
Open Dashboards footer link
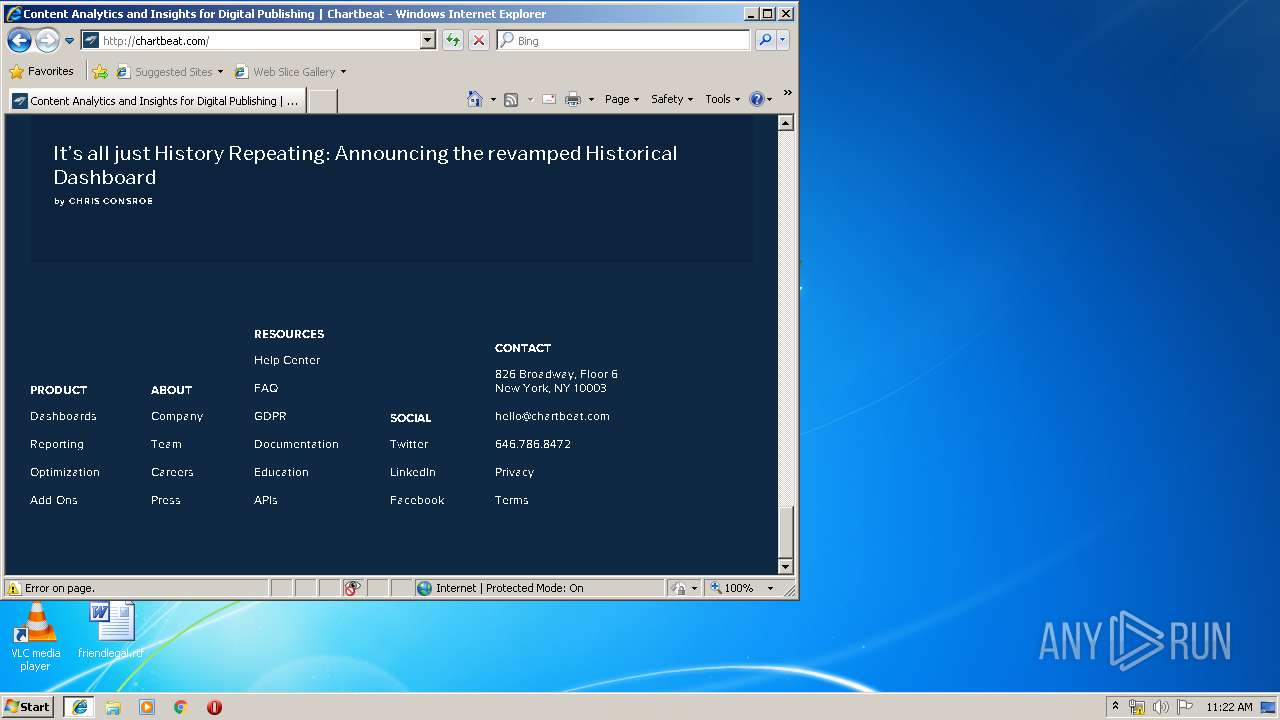pos(63,416)
